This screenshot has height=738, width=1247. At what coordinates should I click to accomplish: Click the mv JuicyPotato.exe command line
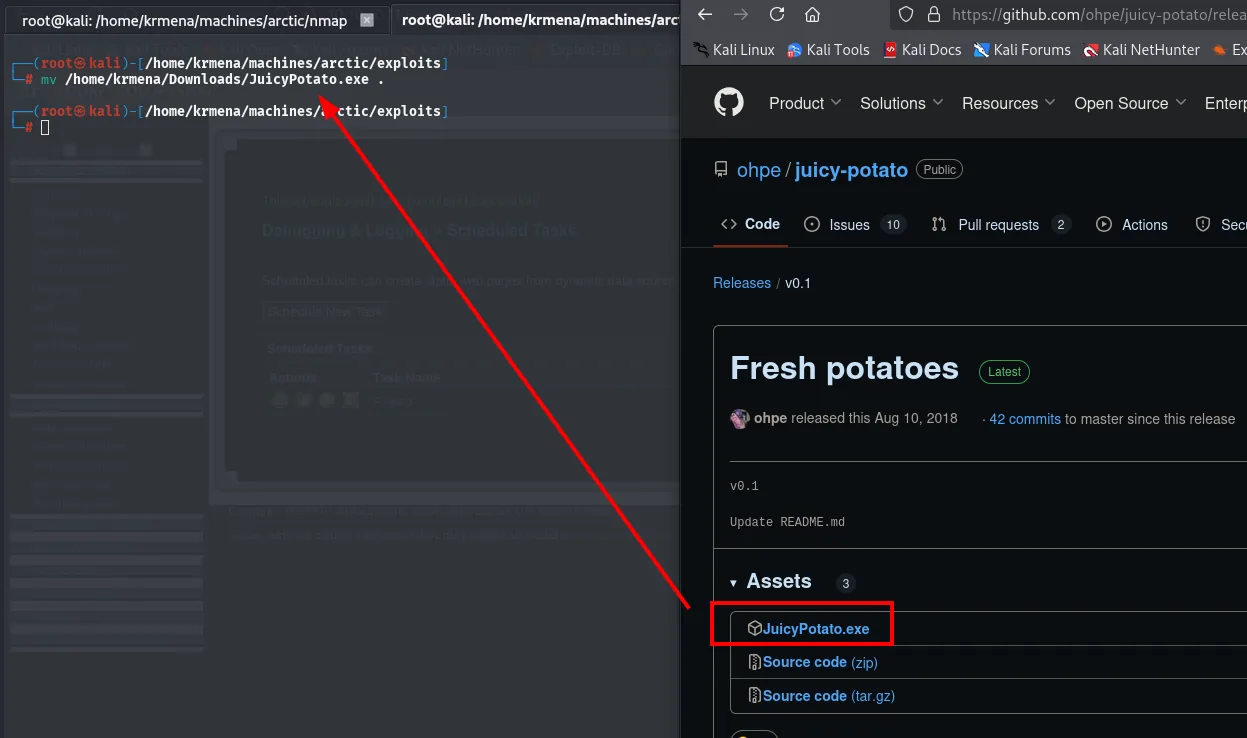(x=212, y=80)
